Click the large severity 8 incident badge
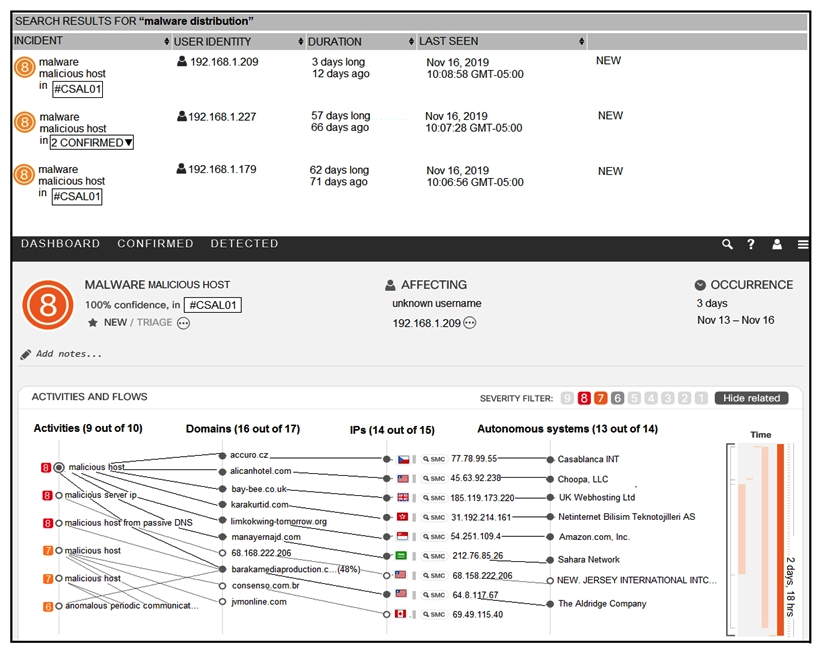Image resolution: width=821 pixels, height=653 pixels. (x=48, y=305)
